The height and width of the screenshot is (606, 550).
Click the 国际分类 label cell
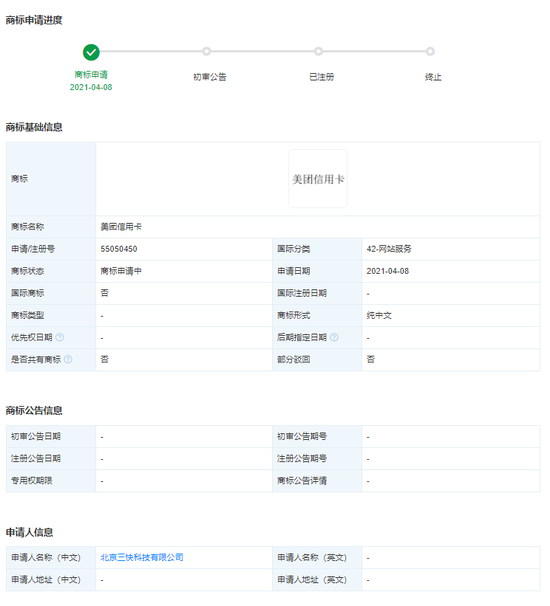tap(317, 249)
